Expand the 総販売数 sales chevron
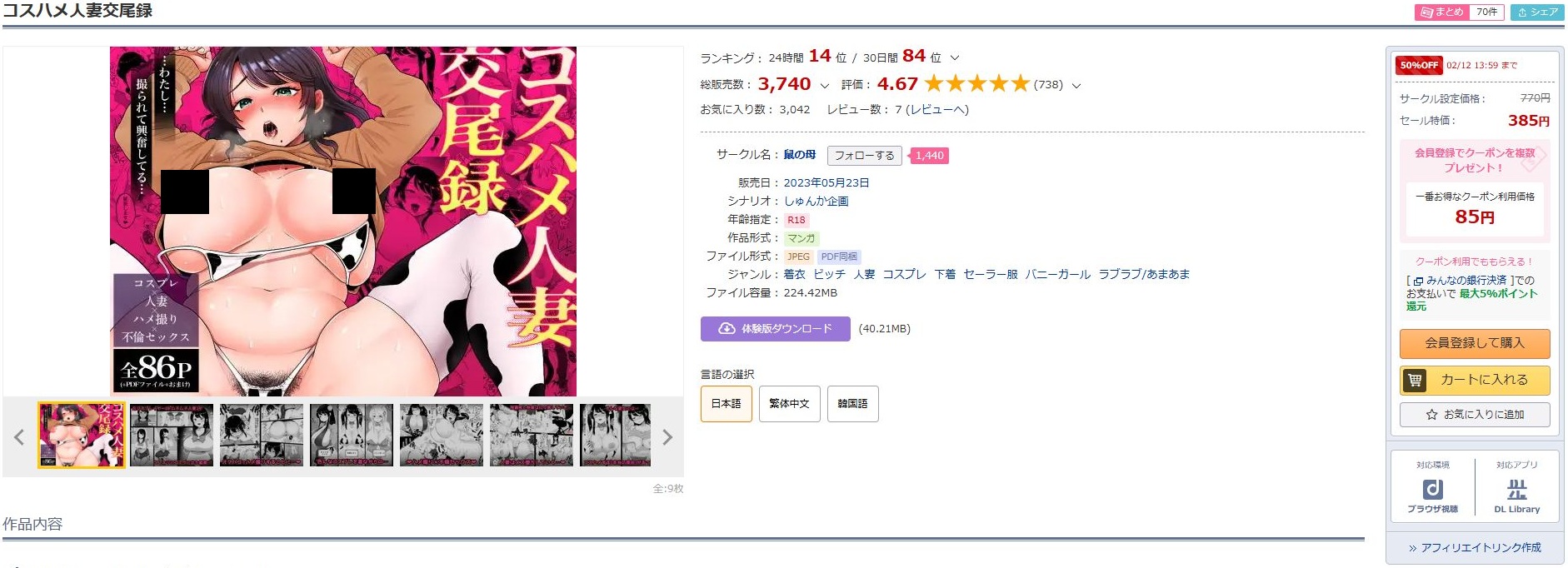 [825, 86]
